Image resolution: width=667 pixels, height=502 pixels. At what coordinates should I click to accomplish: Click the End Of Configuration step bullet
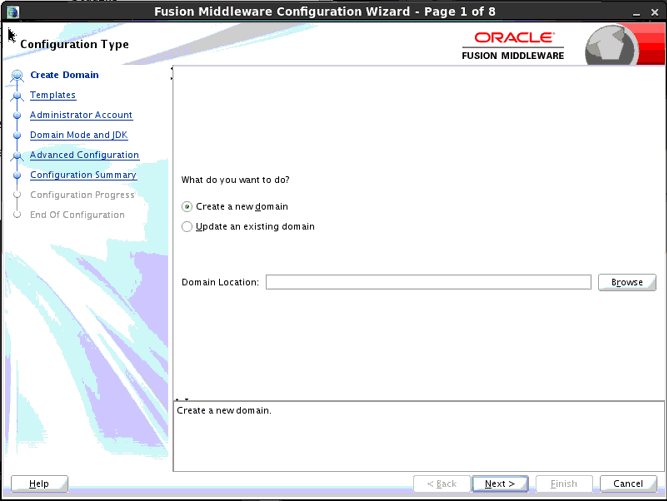click(x=17, y=215)
